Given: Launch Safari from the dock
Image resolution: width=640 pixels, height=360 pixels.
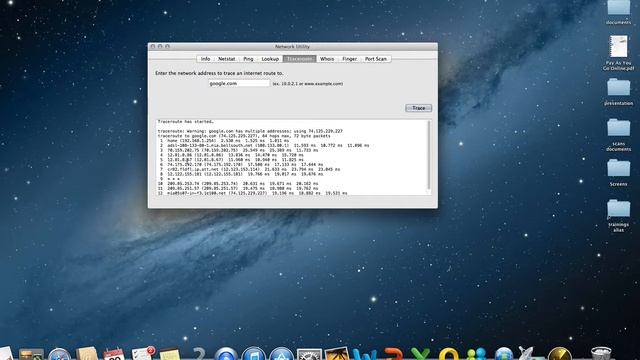Looking at the screenshot, I should (59, 354).
